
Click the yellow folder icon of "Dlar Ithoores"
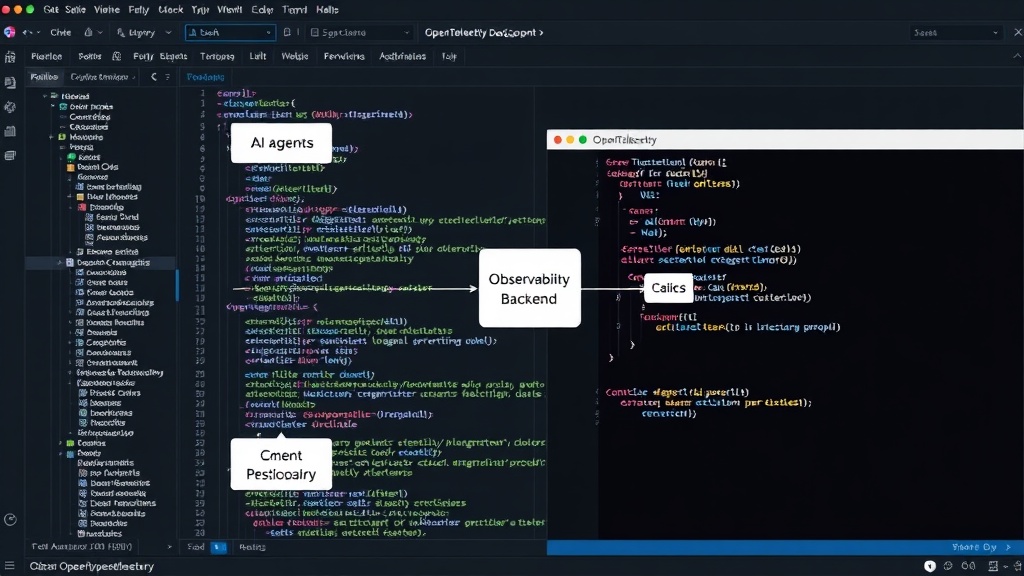click(x=80, y=197)
